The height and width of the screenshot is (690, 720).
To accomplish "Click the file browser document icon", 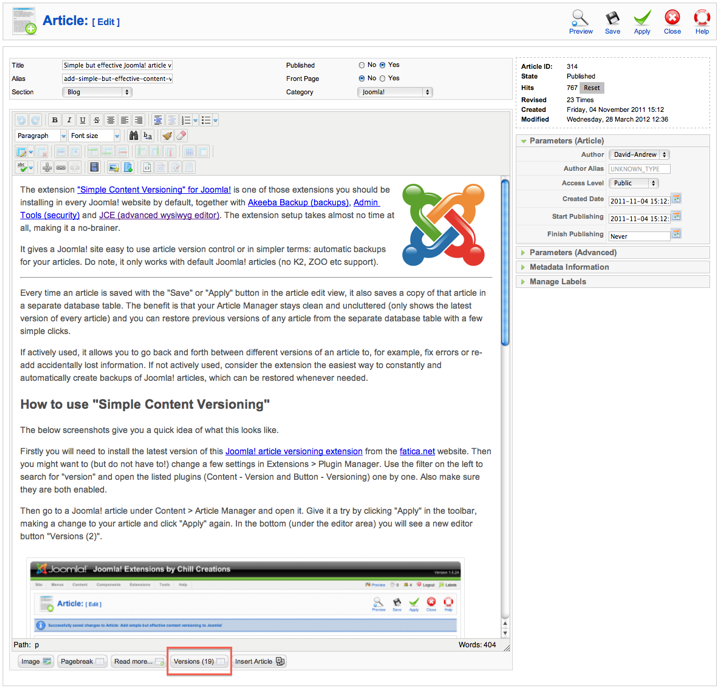I will pyautogui.click(x=128, y=167).
